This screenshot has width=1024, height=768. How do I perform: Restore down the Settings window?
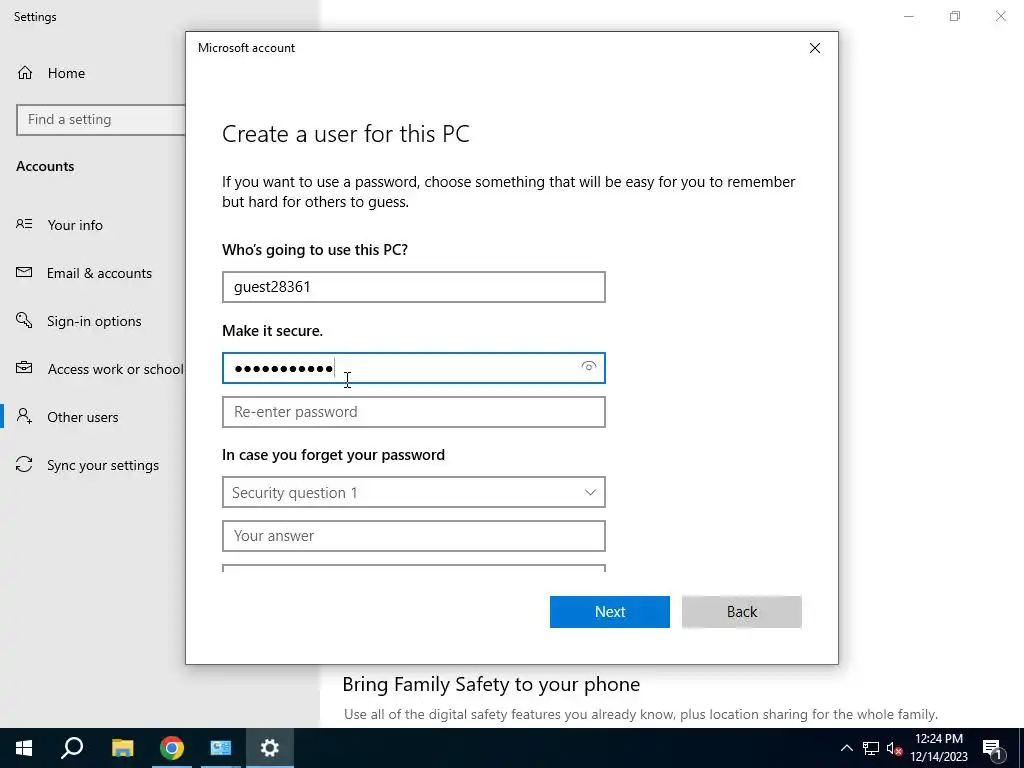(x=955, y=16)
